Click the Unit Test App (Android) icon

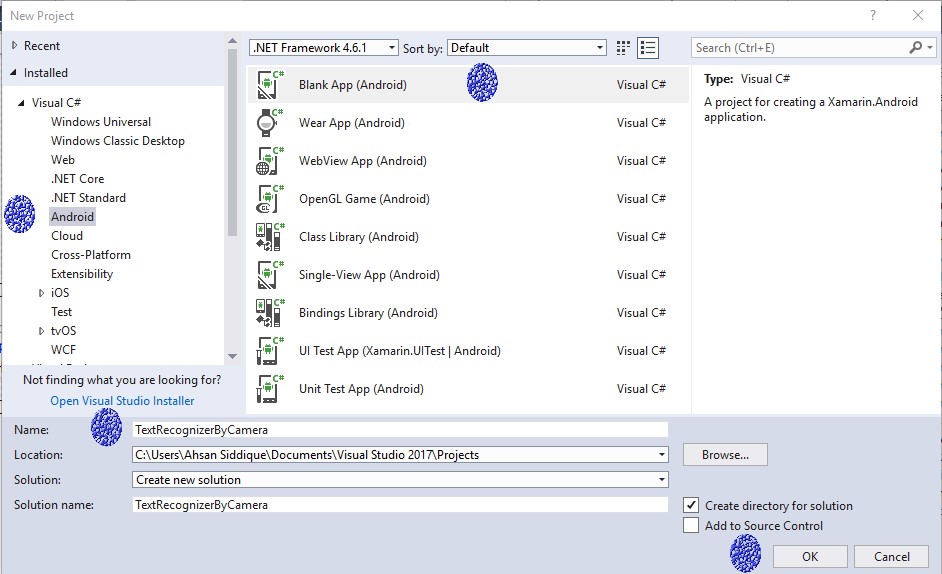(x=269, y=389)
